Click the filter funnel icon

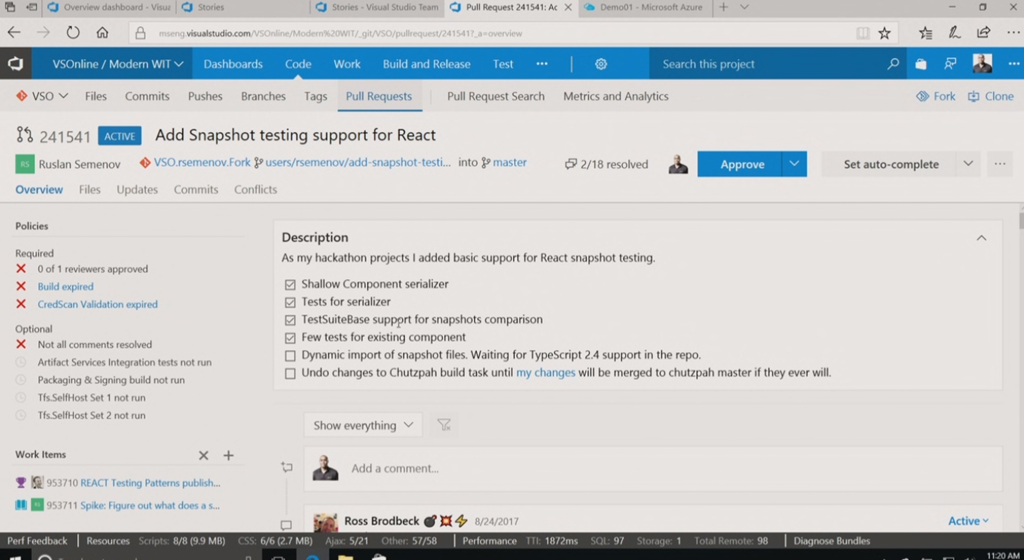coord(444,425)
